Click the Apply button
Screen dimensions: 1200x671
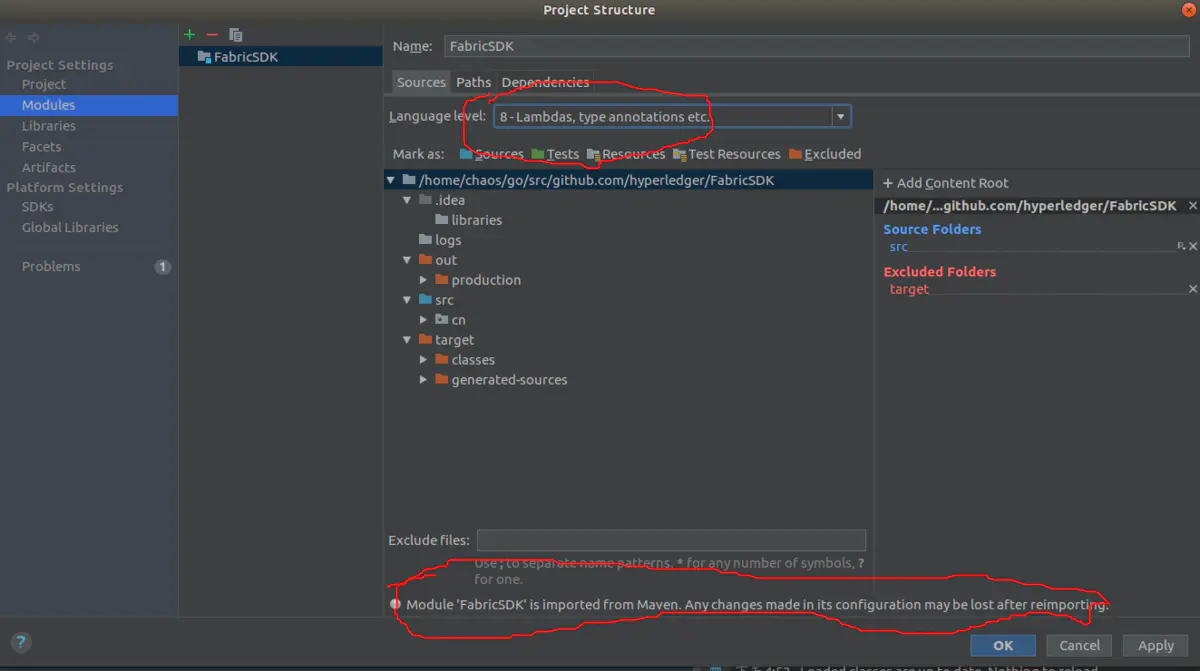pyautogui.click(x=1156, y=646)
